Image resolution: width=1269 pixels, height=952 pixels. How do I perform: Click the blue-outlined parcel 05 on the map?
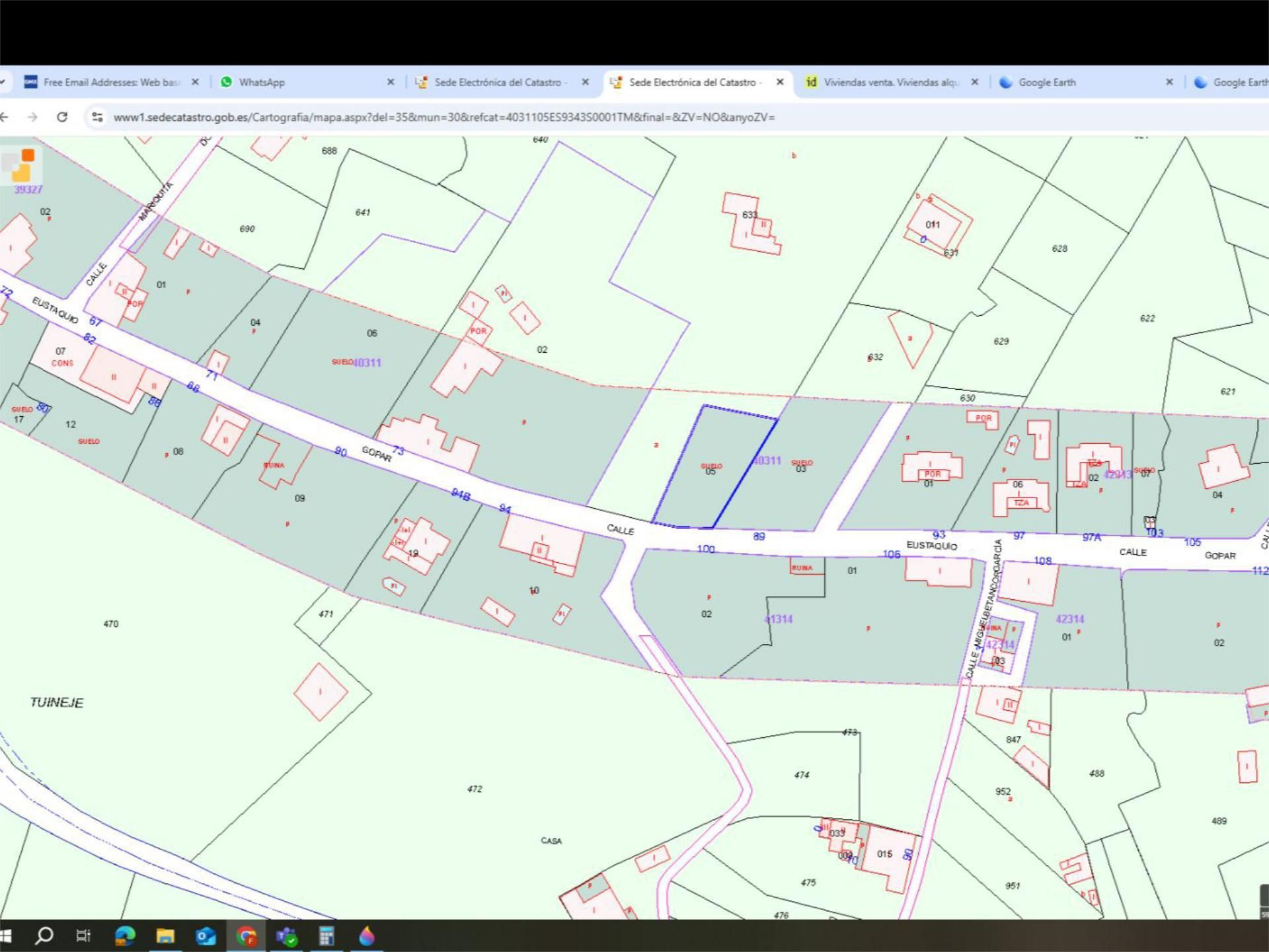point(714,466)
